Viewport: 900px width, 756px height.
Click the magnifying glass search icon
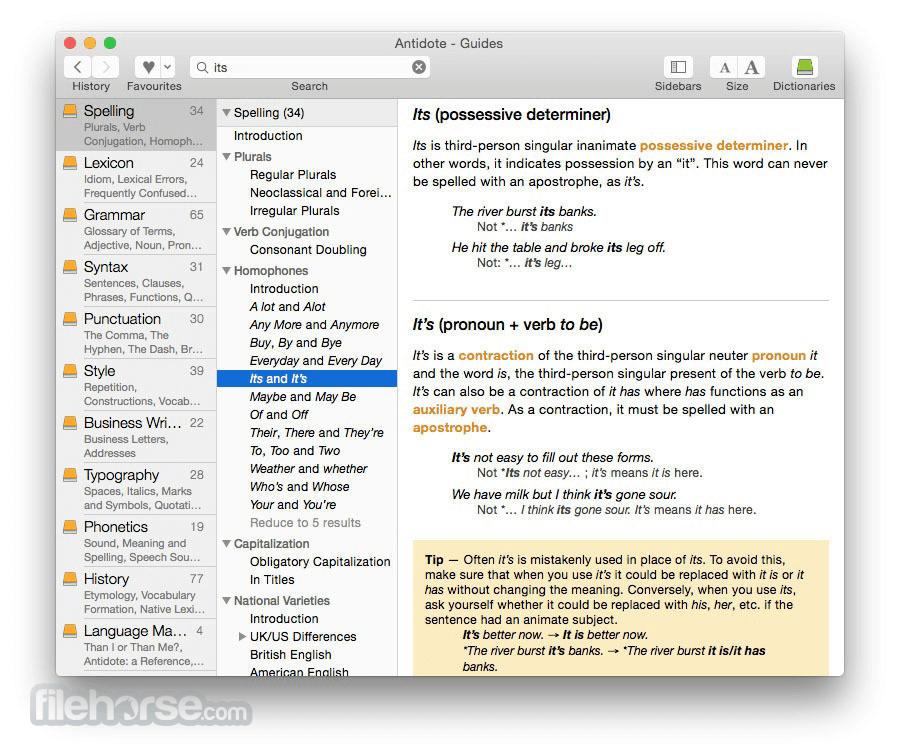(x=202, y=67)
